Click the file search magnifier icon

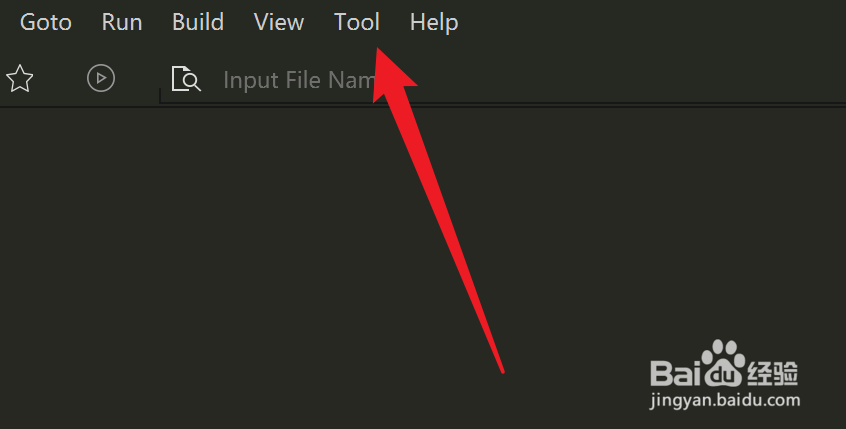tap(186, 79)
